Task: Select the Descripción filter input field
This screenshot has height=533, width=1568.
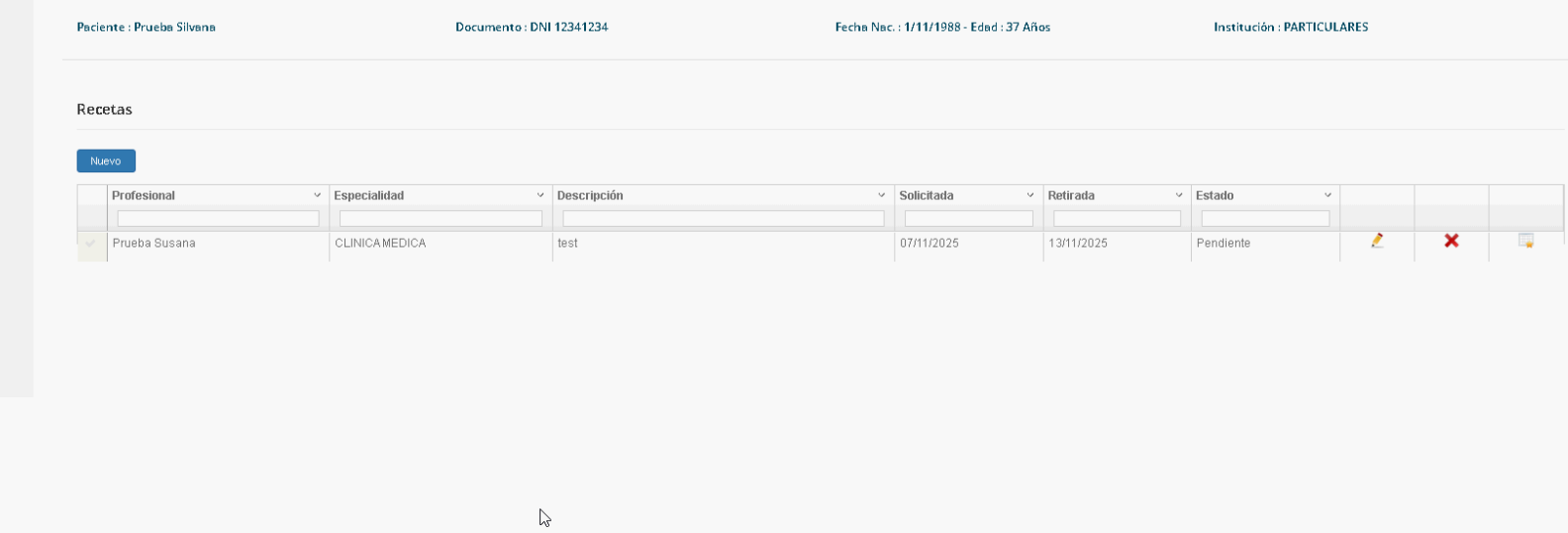Action: point(723,219)
